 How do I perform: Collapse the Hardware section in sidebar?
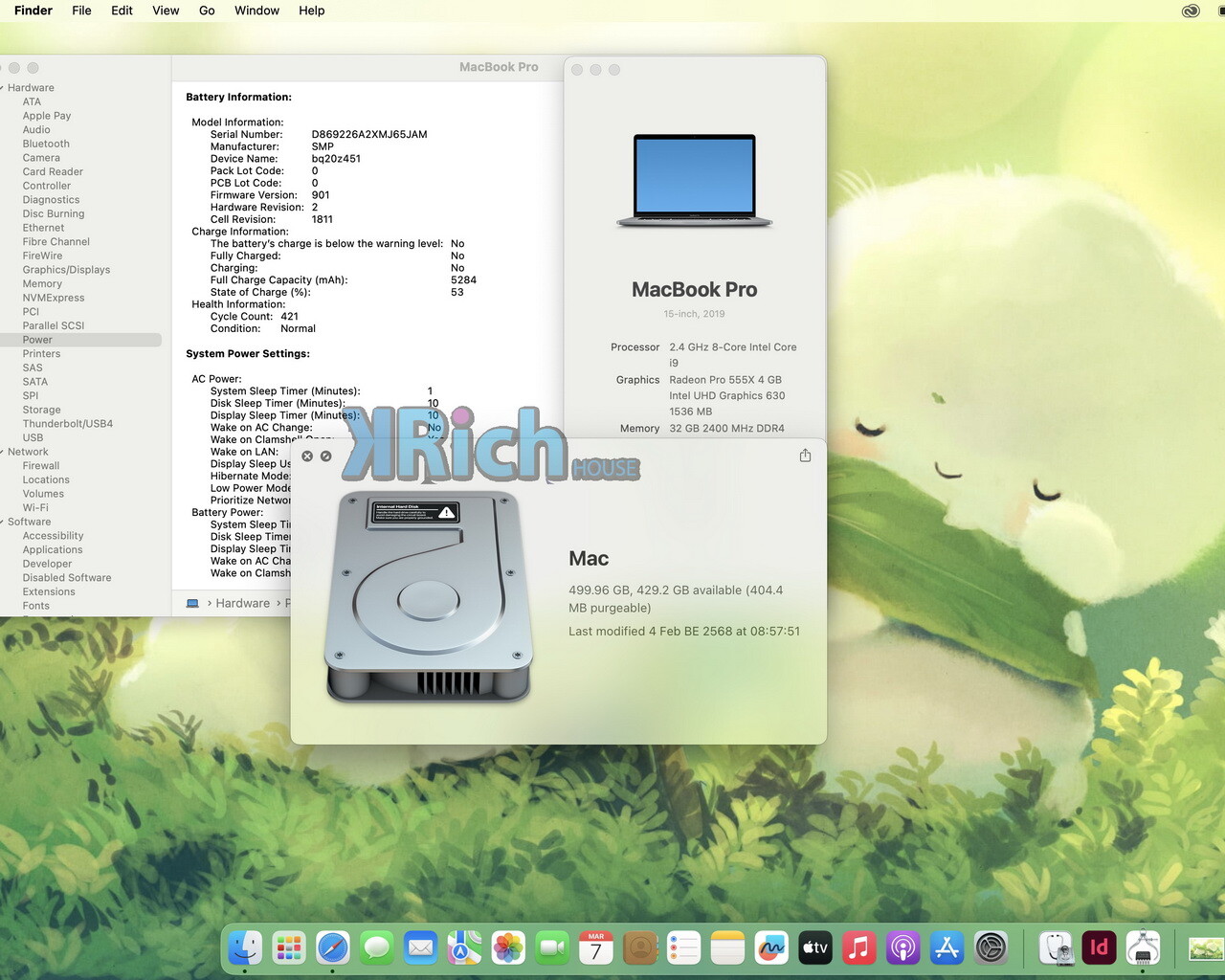point(3,88)
